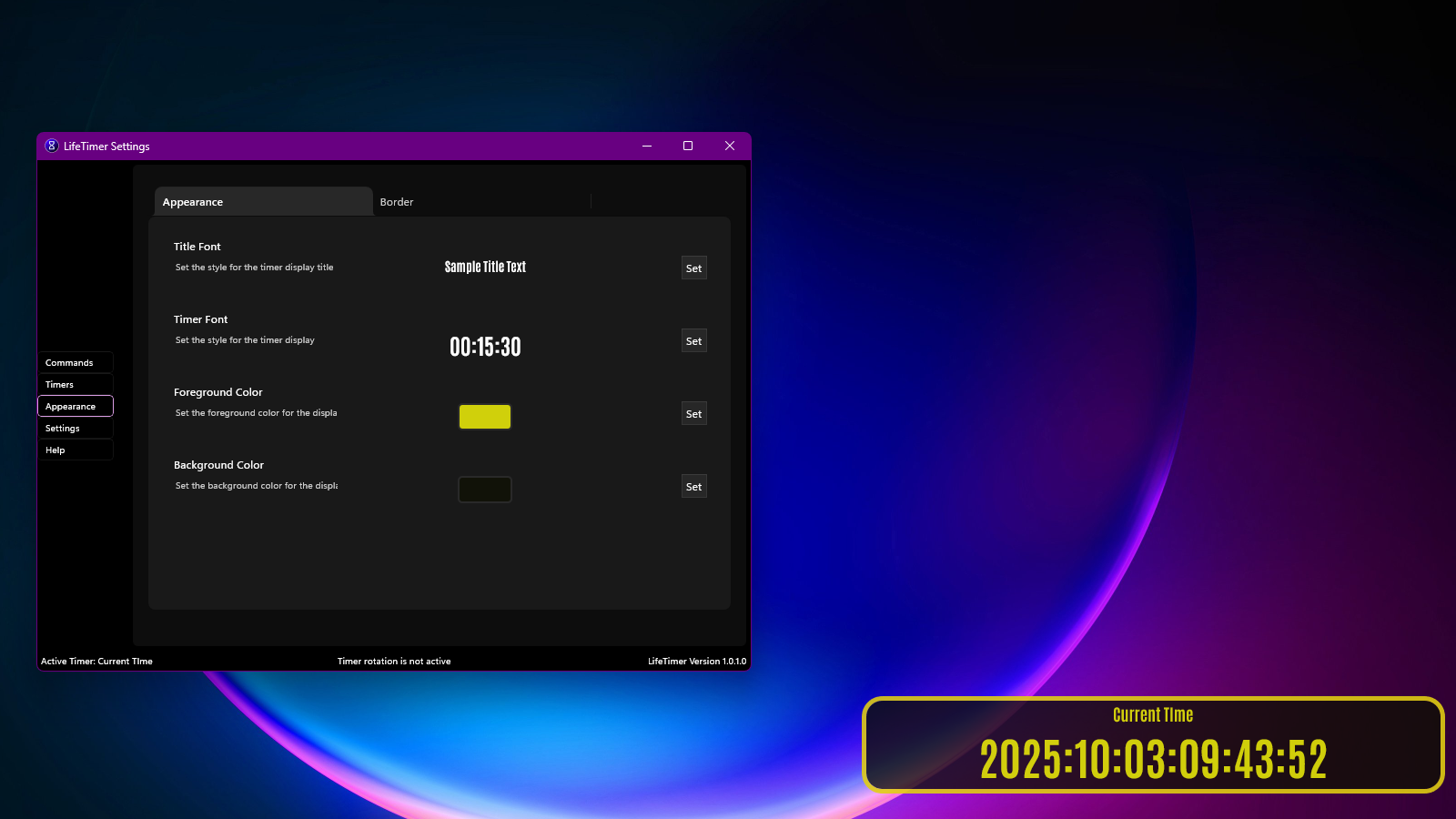Switch to the Border tab
This screenshot has width=1456, height=819.
(397, 201)
